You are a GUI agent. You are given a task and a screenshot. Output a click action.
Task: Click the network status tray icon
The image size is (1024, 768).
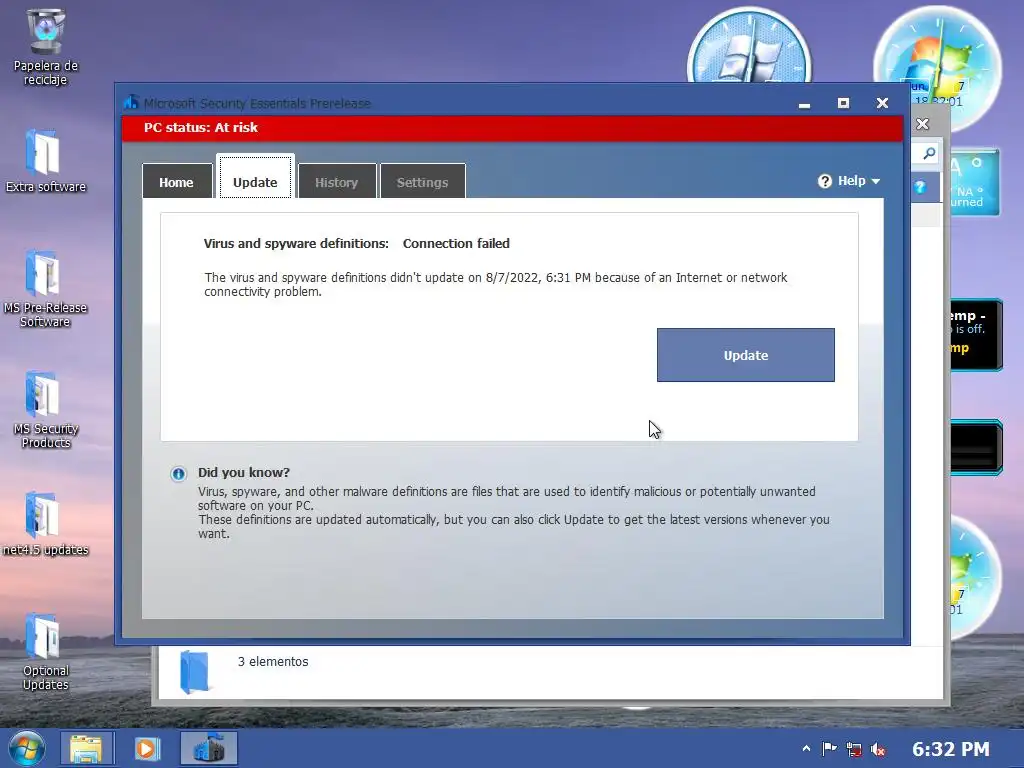[x=854, y=749]
